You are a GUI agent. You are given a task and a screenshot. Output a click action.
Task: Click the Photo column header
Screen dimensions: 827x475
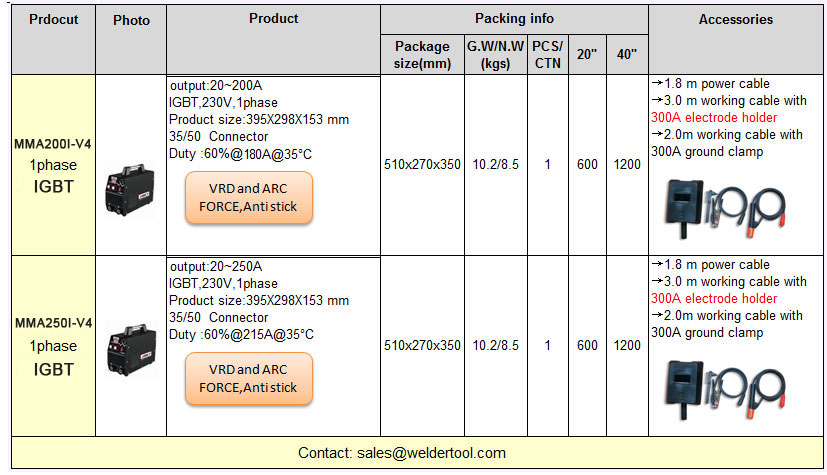(x=131, y=21)
